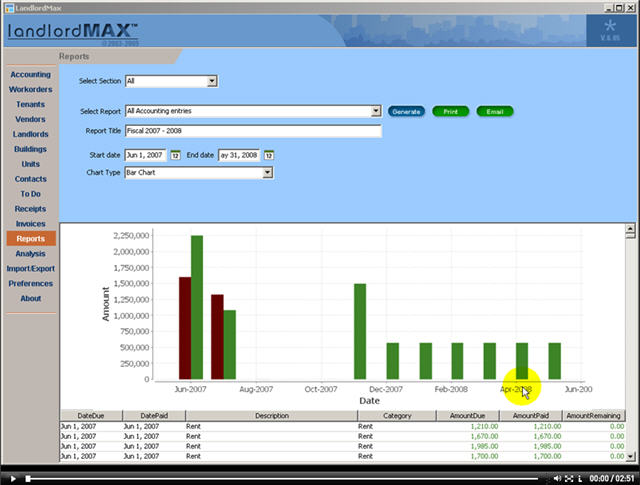Click the scroll up arrow of report pane

point(630,228)
